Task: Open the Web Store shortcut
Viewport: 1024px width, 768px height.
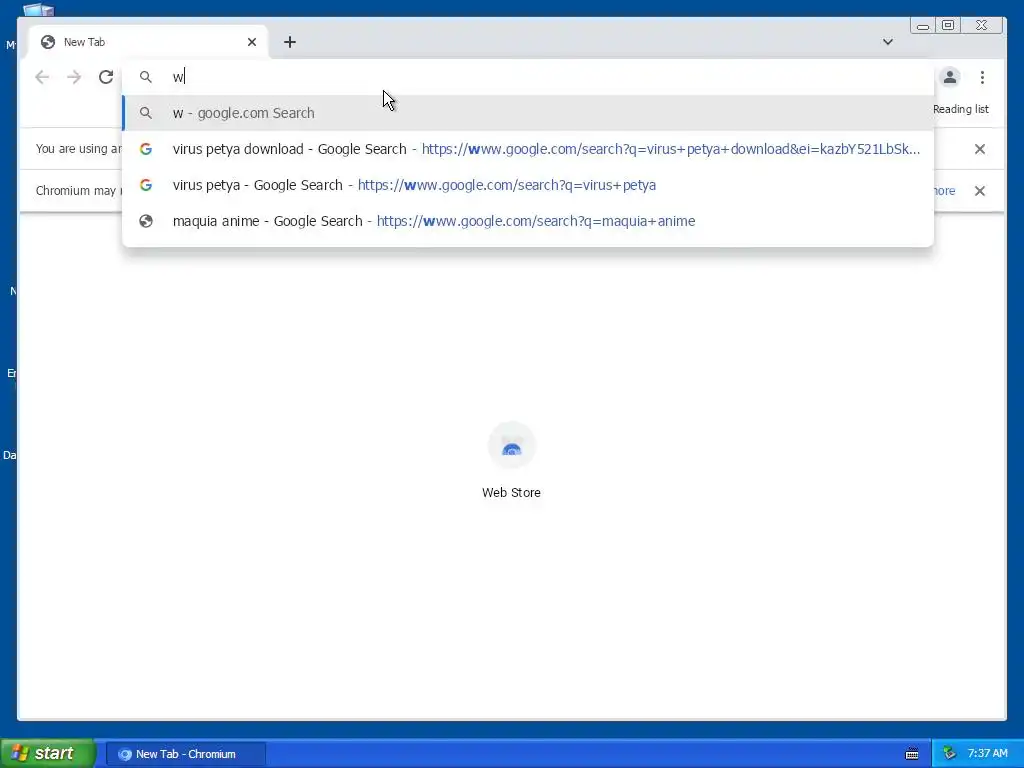Action: pyautogui.click(x=511, y=461)
